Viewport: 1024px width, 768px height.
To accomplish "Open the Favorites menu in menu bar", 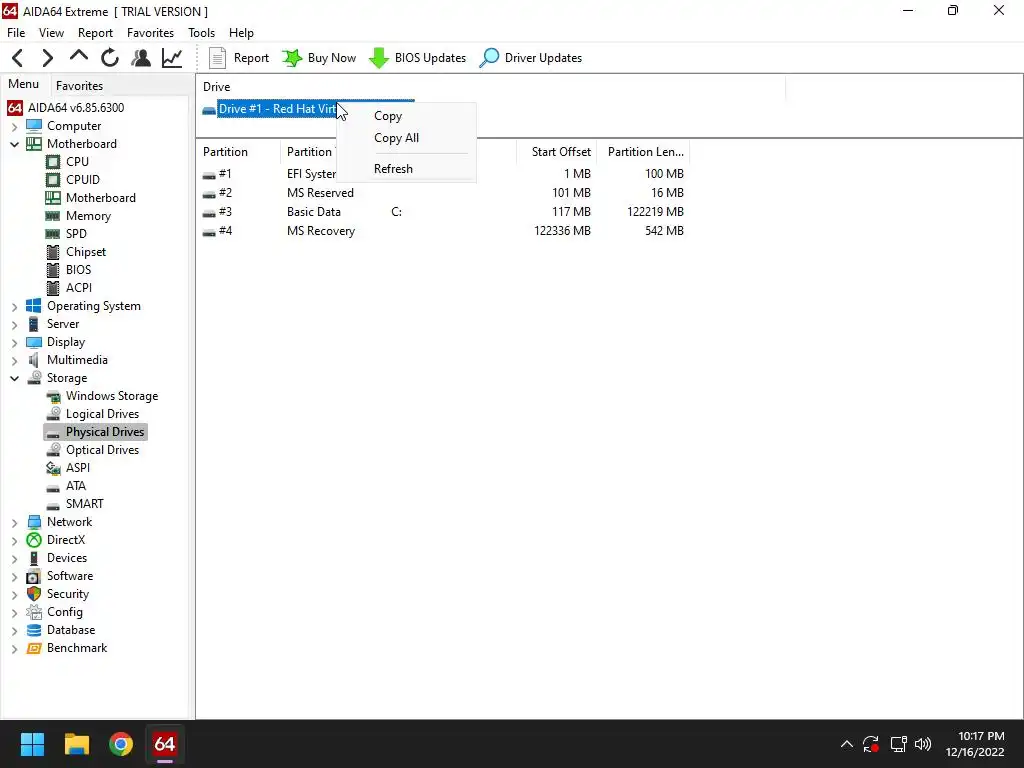I will coord(150,33).
